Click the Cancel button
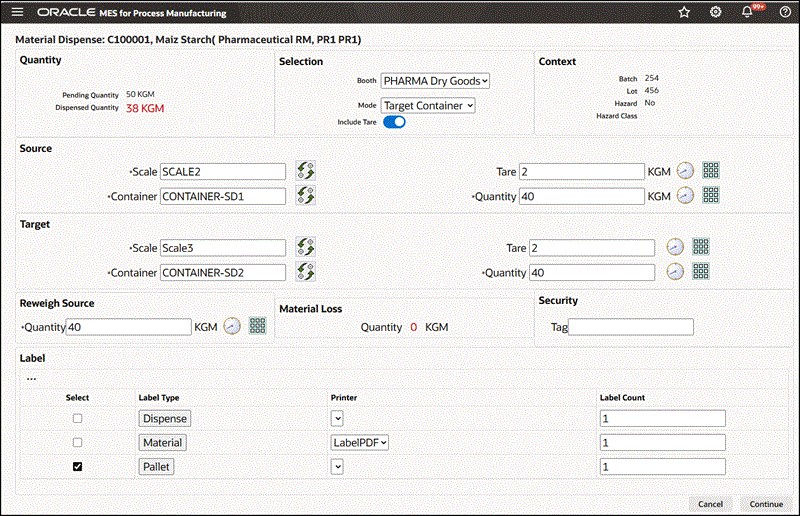 pos(710,504)
